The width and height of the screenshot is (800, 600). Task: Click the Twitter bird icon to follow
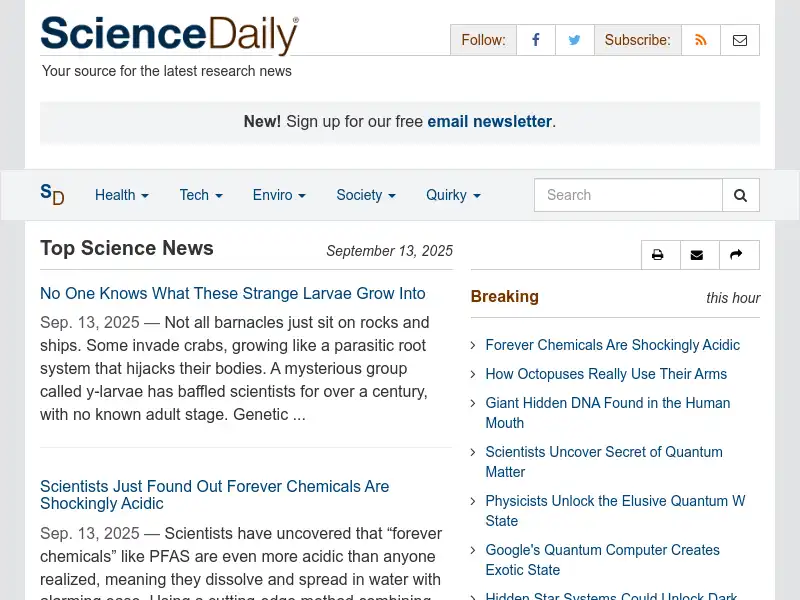coord(574,40)
